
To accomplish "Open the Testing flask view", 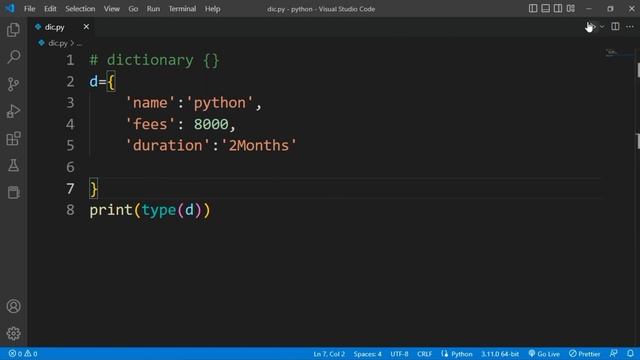I will pyautogui.click(x=13, y=165).
